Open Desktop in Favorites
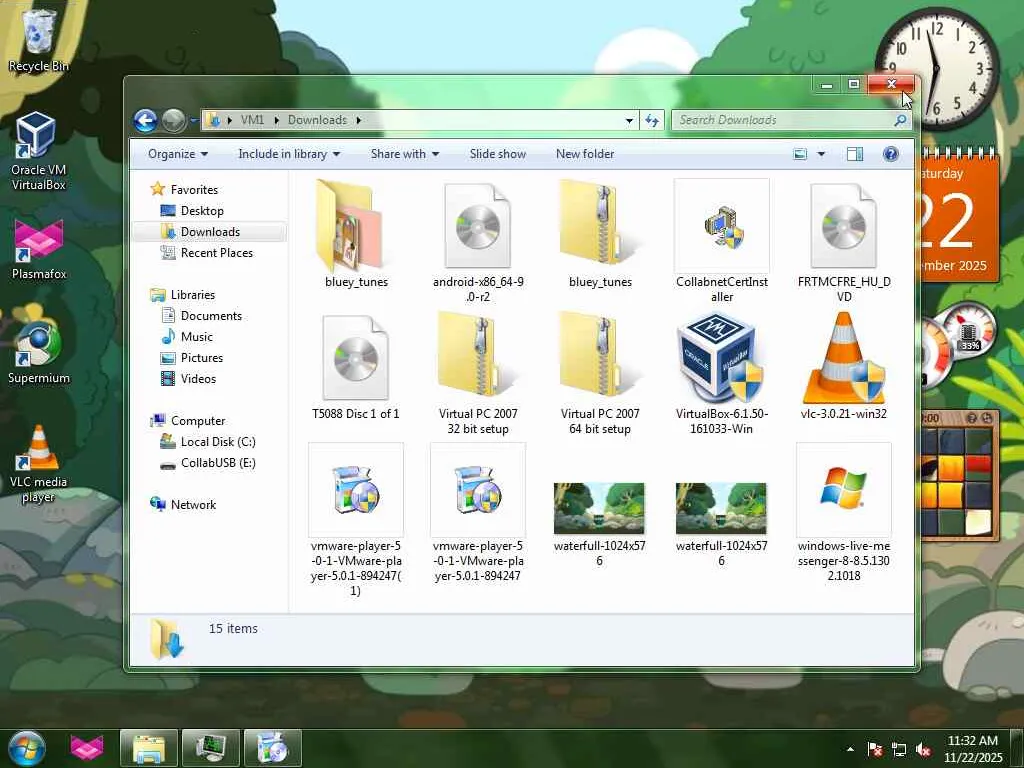Image resolution: width=1024 pixels, height=768 pixels. click(202, 210)
